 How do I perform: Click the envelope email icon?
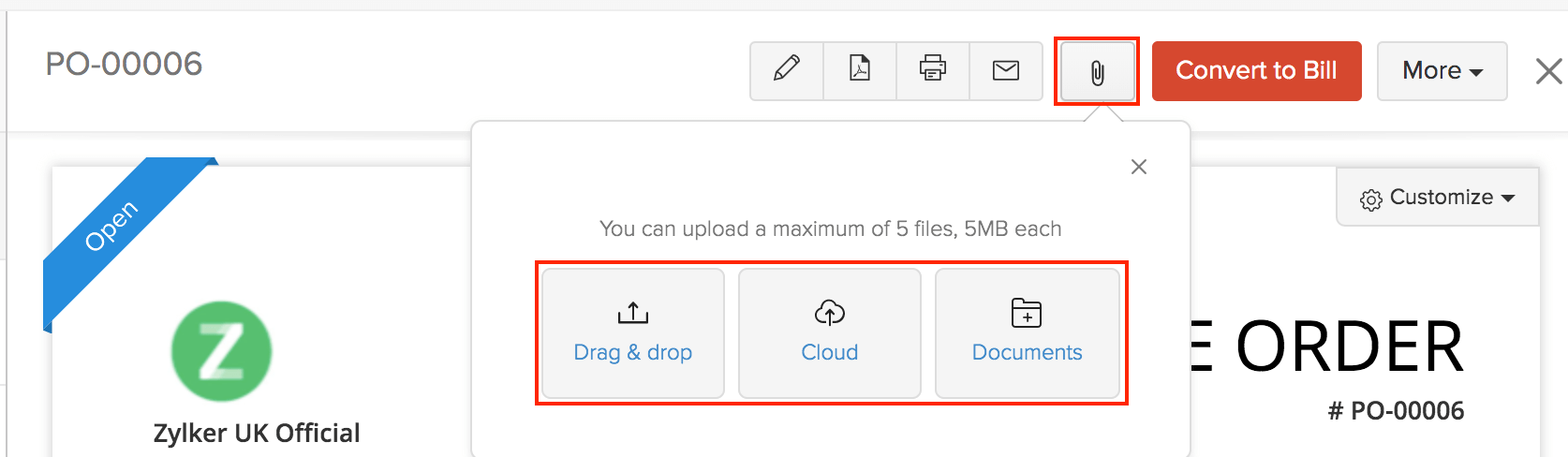tap(1006, 70)
